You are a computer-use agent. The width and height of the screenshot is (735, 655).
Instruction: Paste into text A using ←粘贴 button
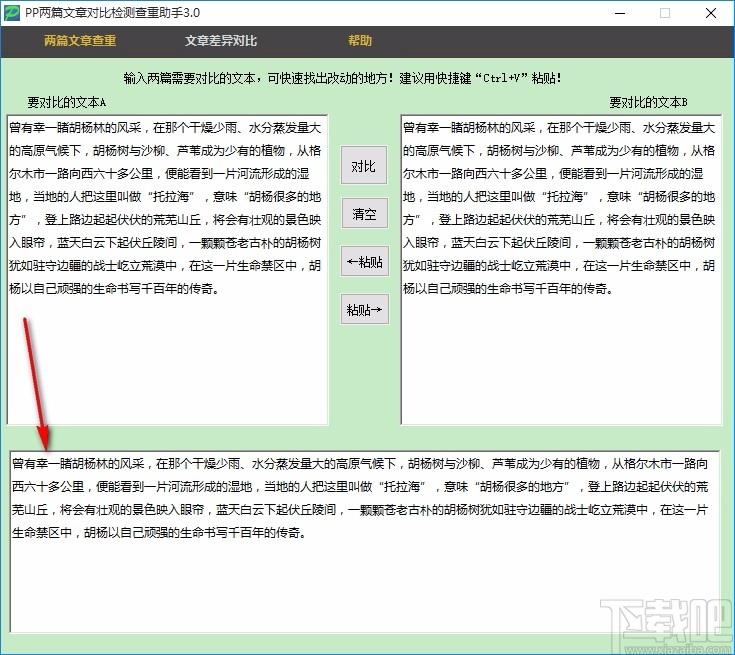point(364,262)
